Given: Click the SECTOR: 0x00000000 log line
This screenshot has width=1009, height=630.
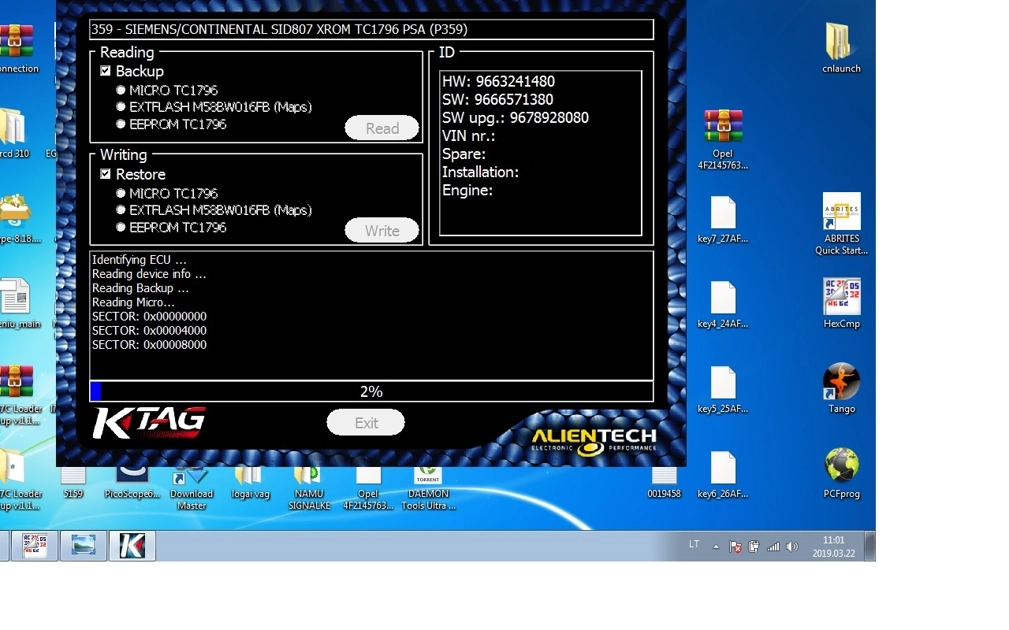Looking at the screenshot, I should [149, 316].
